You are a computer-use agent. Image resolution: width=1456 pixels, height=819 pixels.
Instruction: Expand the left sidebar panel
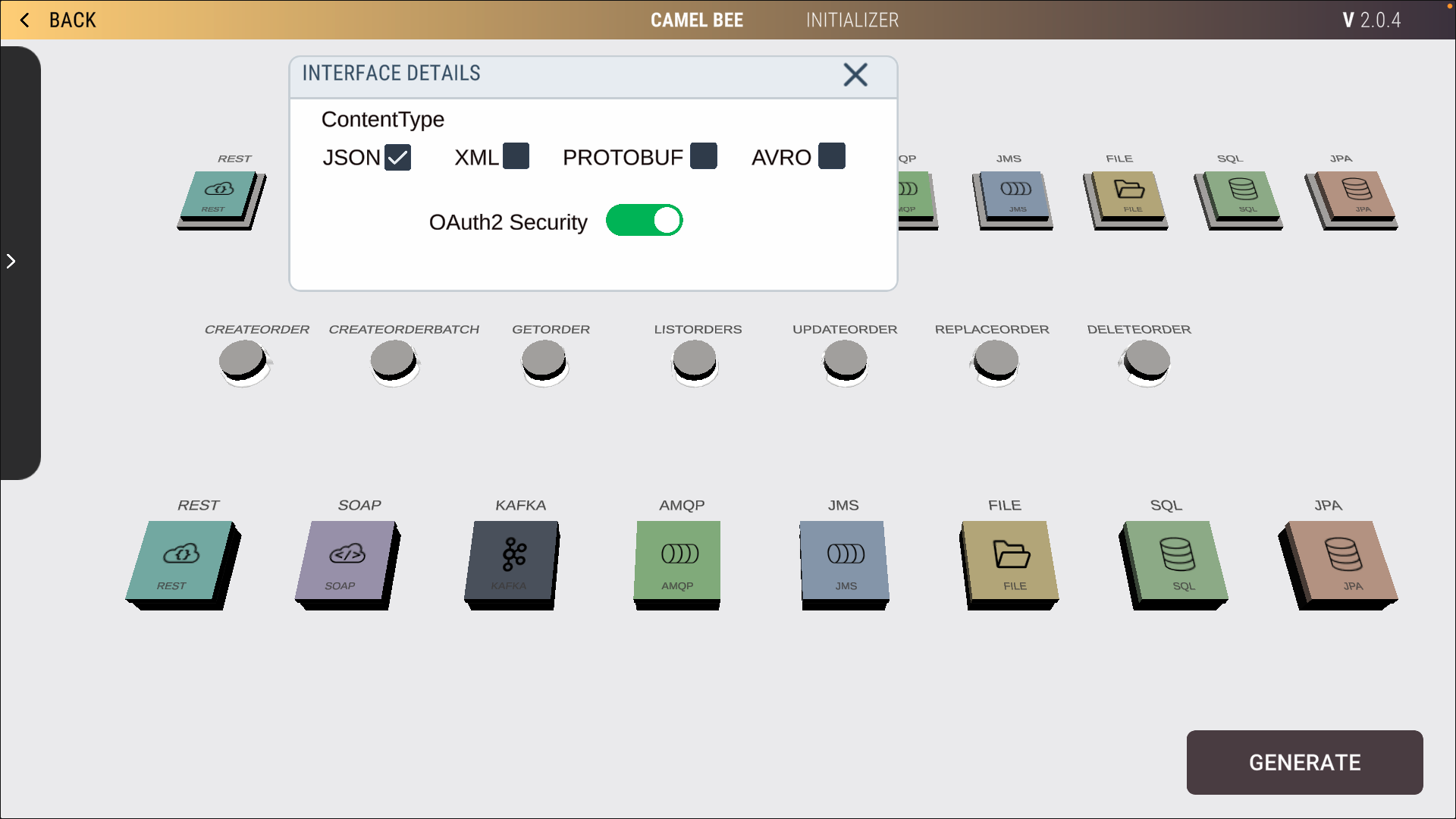[11, 261]
